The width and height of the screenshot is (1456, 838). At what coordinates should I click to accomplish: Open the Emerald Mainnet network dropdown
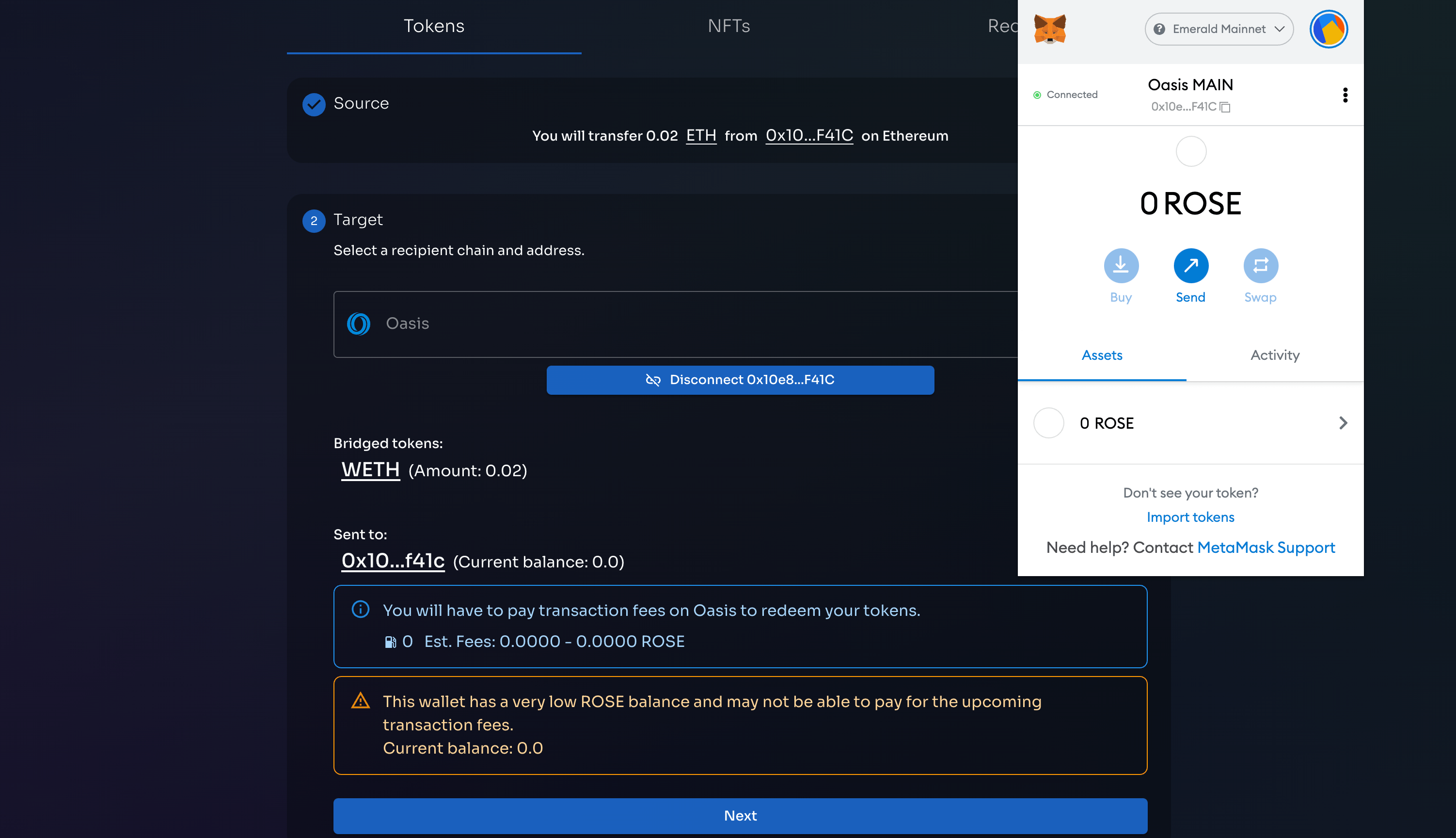(1219, 29)
